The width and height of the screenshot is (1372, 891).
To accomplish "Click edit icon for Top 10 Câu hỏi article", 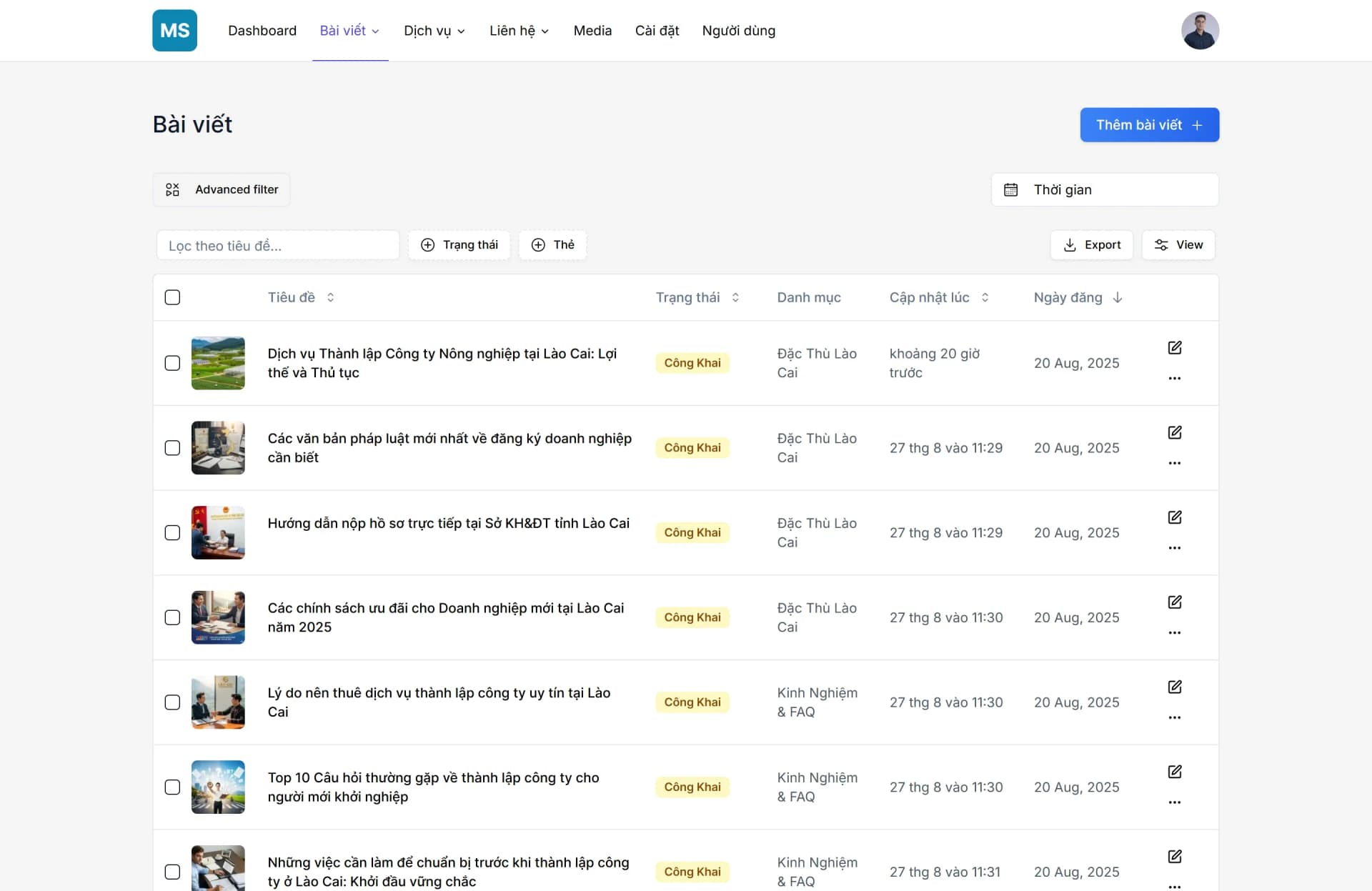I will [x=1174, y=772].
